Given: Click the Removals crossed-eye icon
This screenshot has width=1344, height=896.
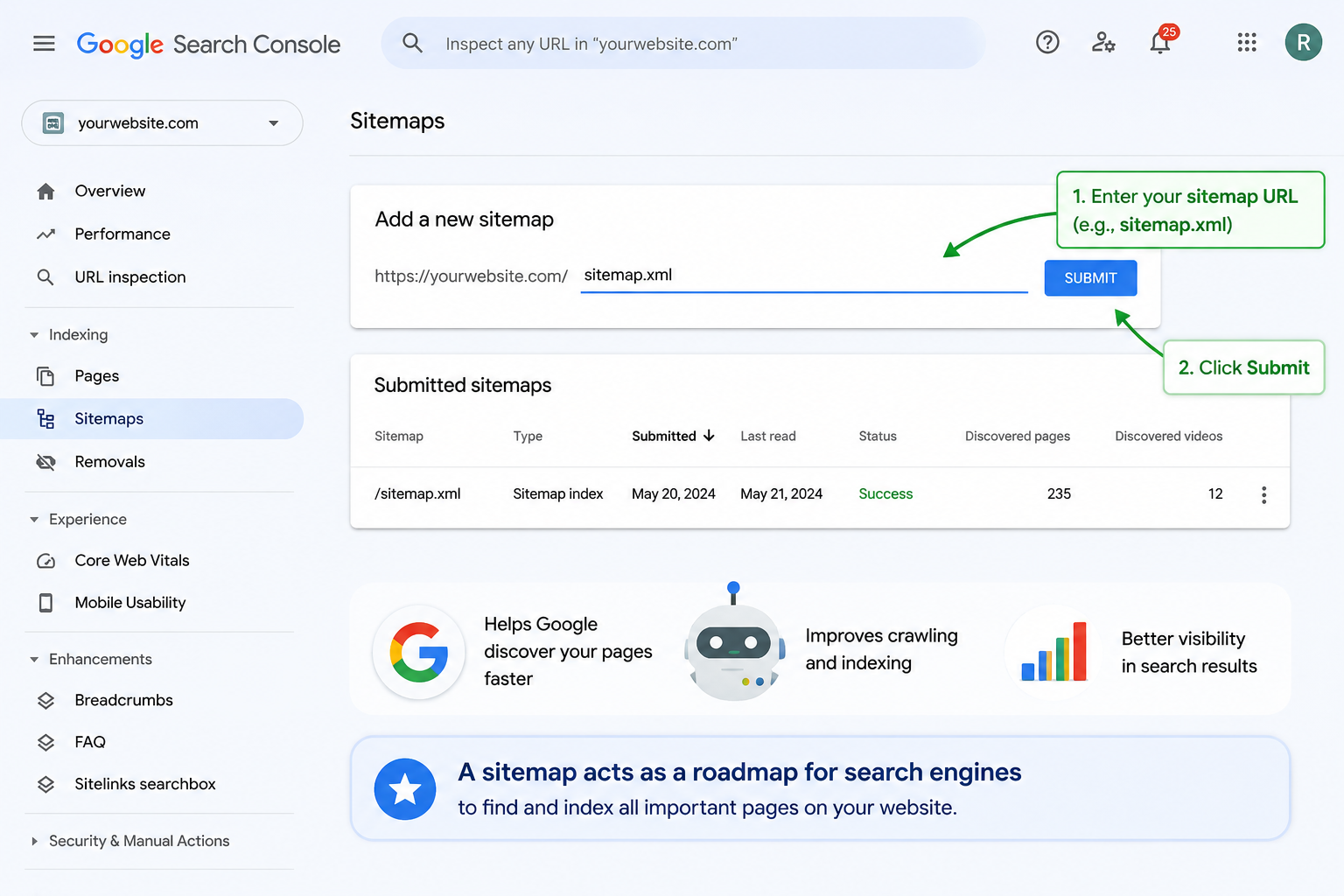Looking at the screenshot, I should 46,462.
